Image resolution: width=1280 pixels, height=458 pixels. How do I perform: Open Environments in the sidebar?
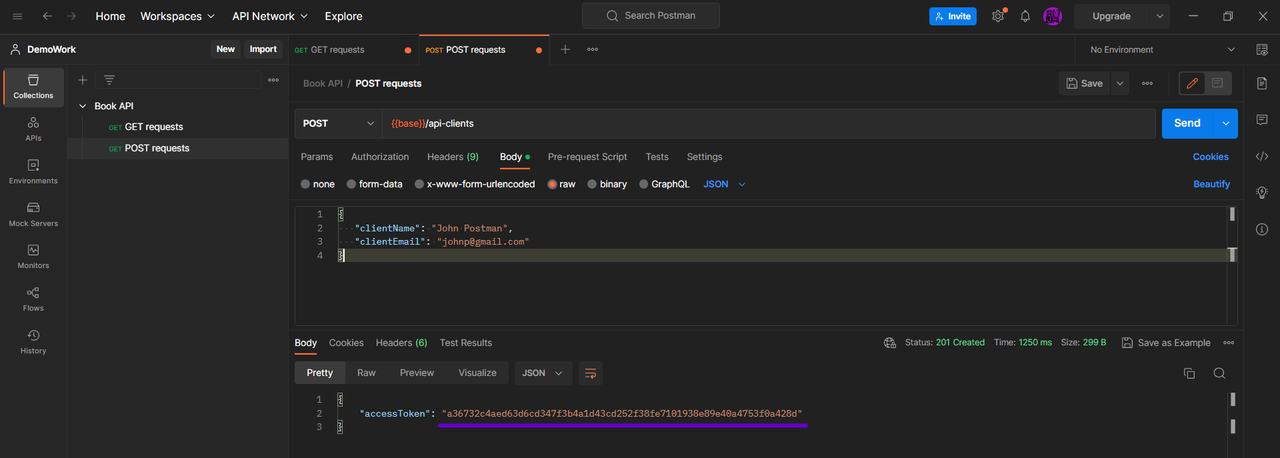tap(33, 172)
